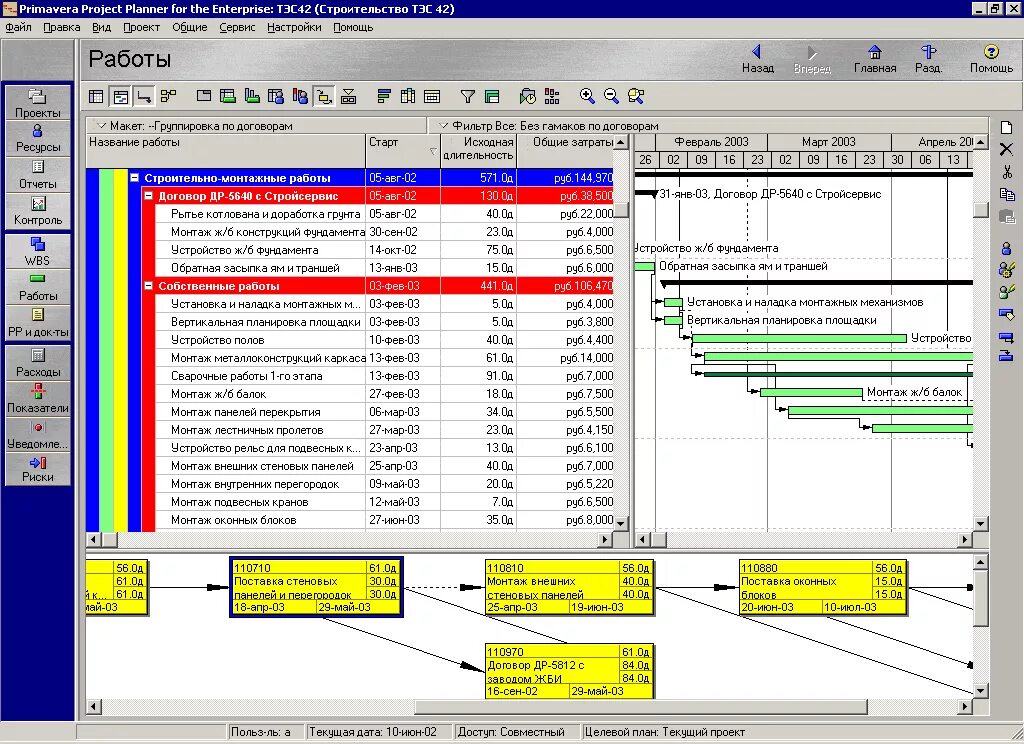Open the Filter funnel icon

coord(468,97)
